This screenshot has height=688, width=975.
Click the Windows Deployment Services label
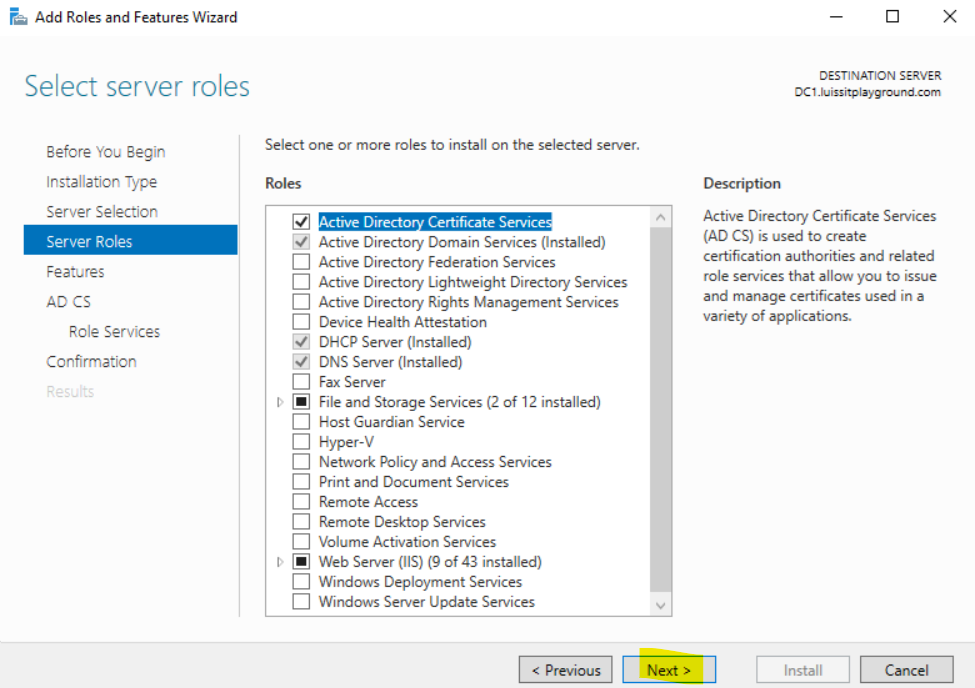pyautogui.click(x=420, y=582)
